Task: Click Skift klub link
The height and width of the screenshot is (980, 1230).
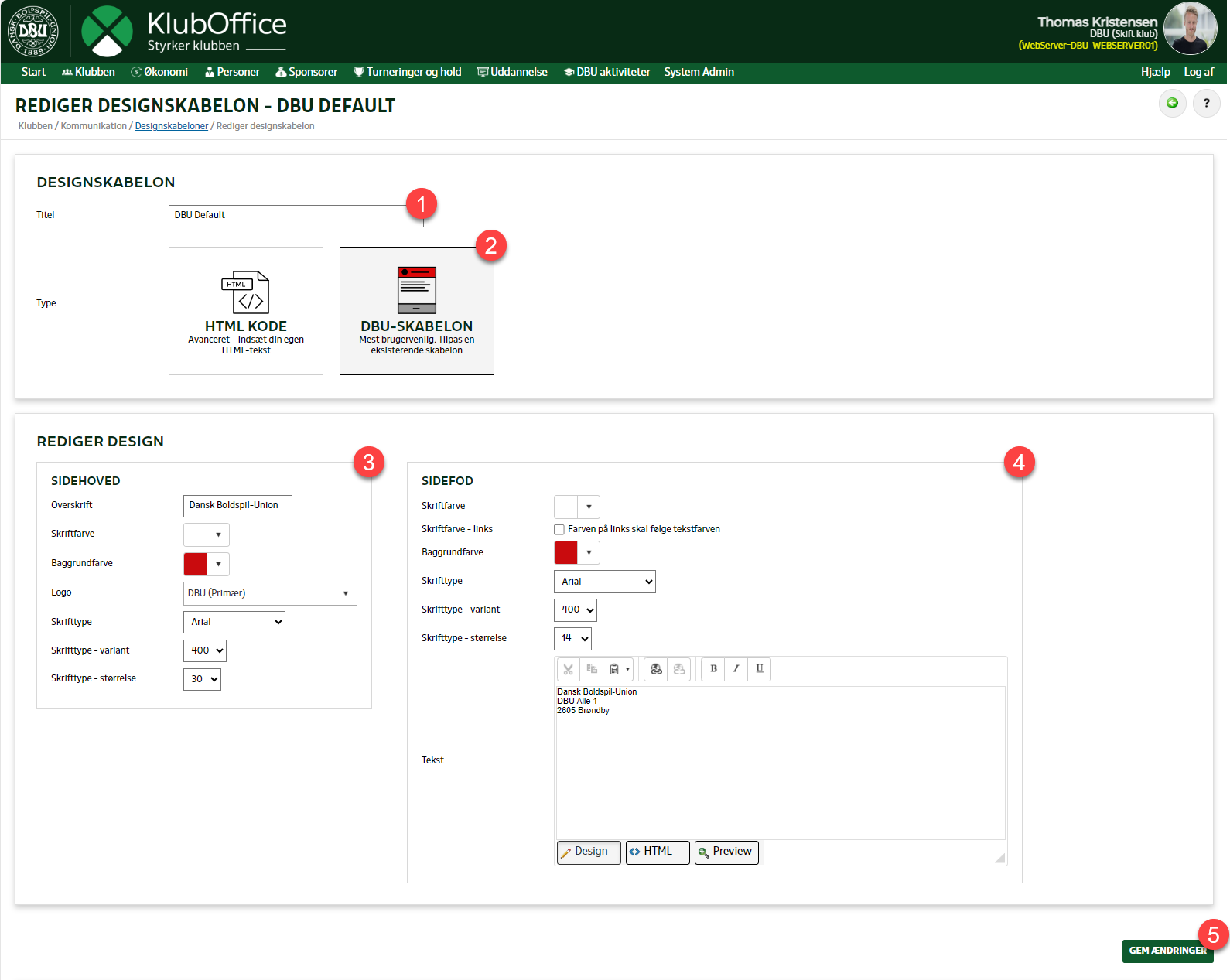Action: (1134, 34)
